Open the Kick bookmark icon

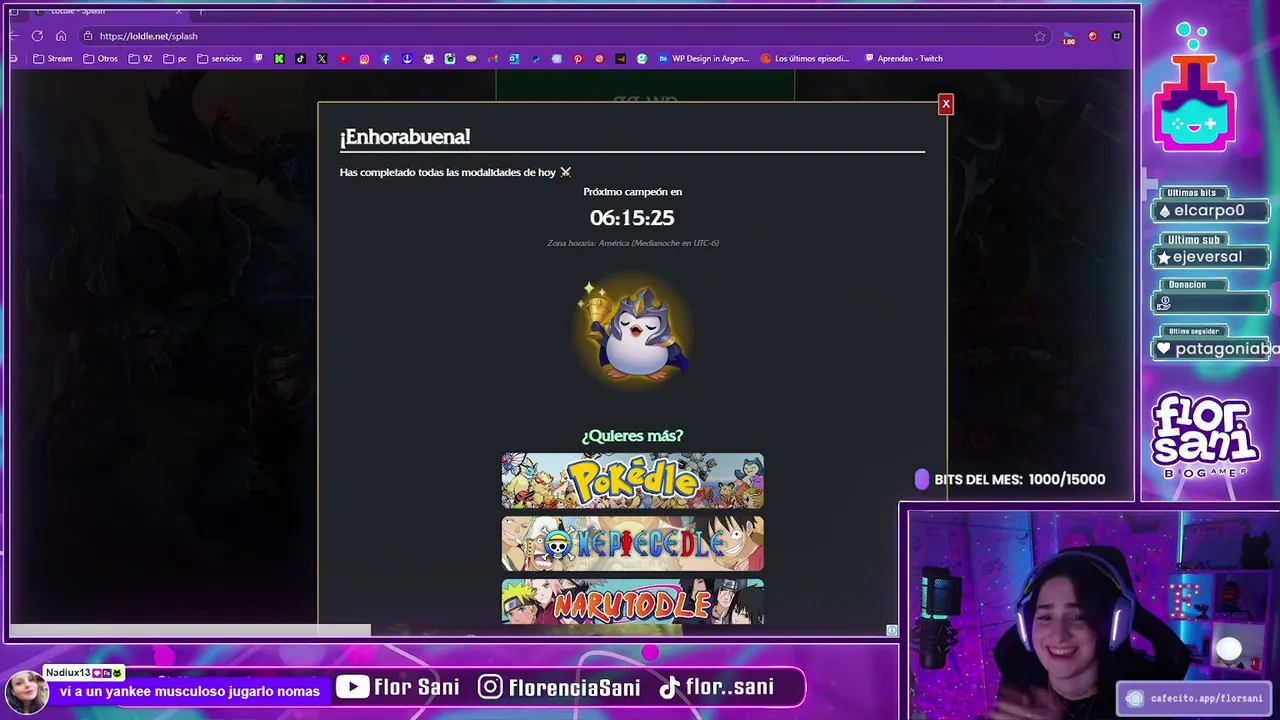click(x=279, y=59)
